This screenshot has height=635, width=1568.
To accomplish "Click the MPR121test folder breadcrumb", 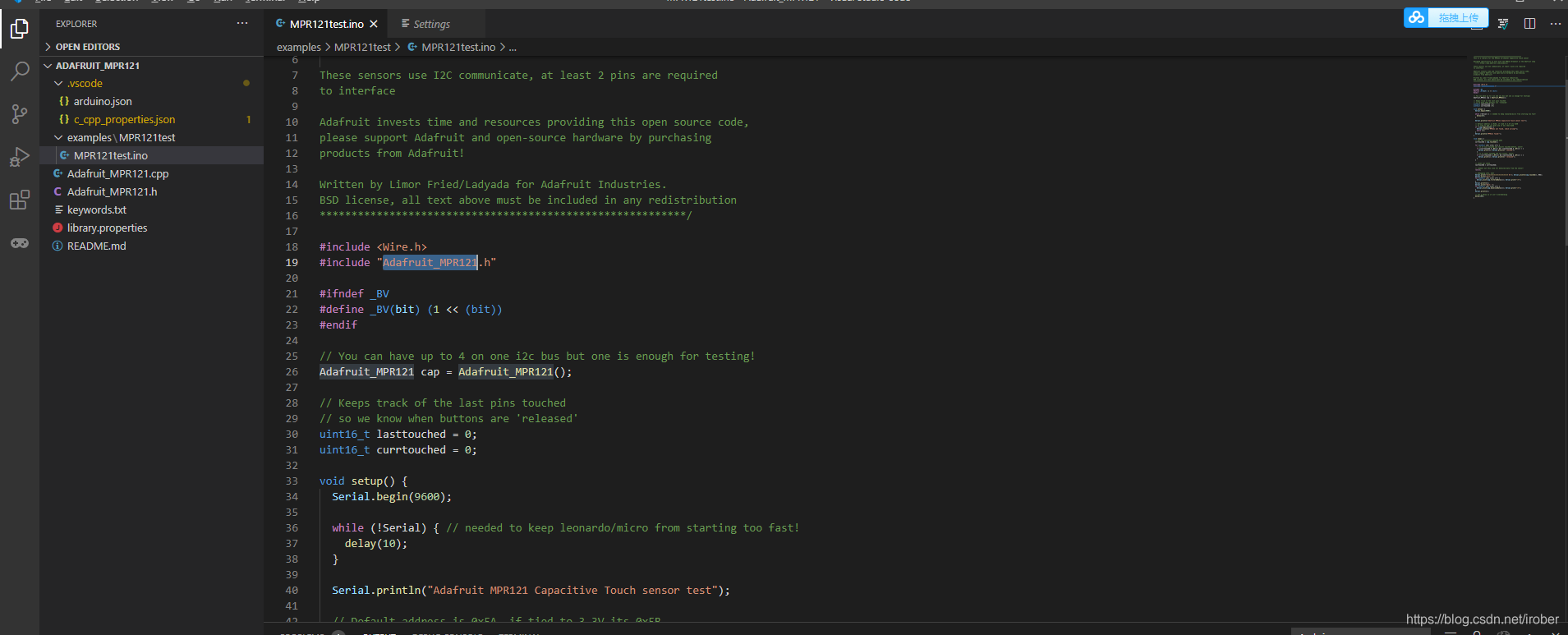I will pos(362,48).
